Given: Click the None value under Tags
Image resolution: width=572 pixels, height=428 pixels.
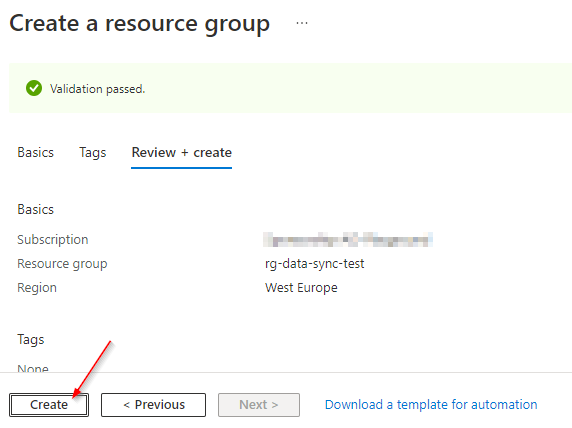Looking at the screenshot, I should point(33,368).
